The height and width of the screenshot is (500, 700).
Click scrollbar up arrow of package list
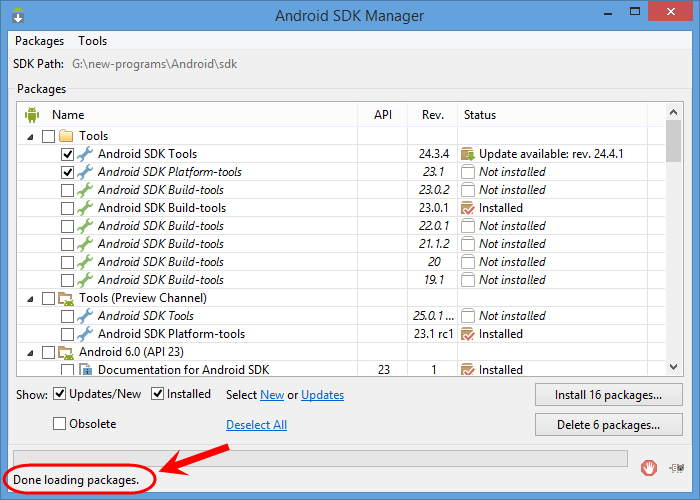pos(673,112)
